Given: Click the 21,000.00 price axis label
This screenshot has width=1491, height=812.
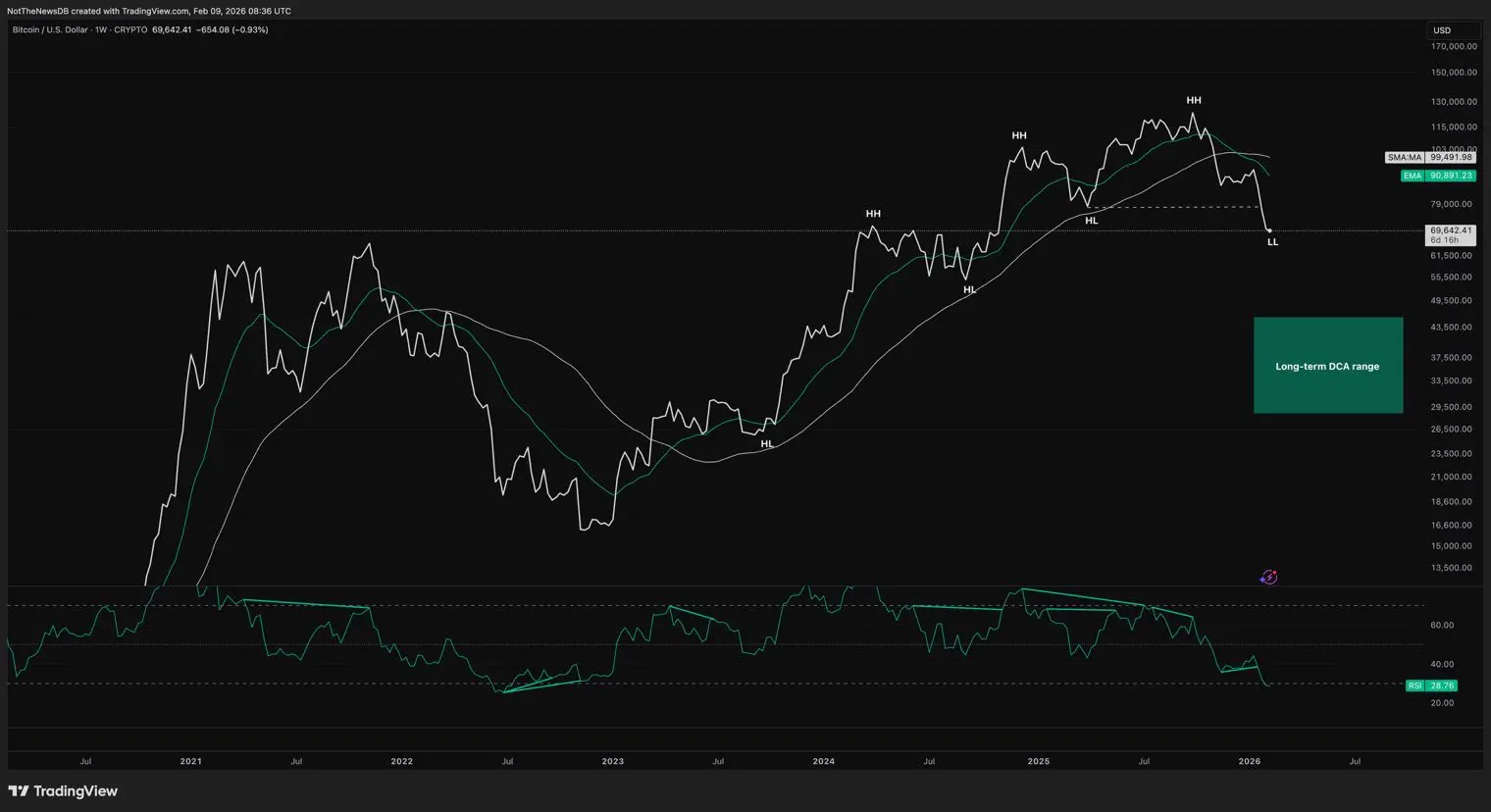Looking at the screenshot, I should (1452, 478).
